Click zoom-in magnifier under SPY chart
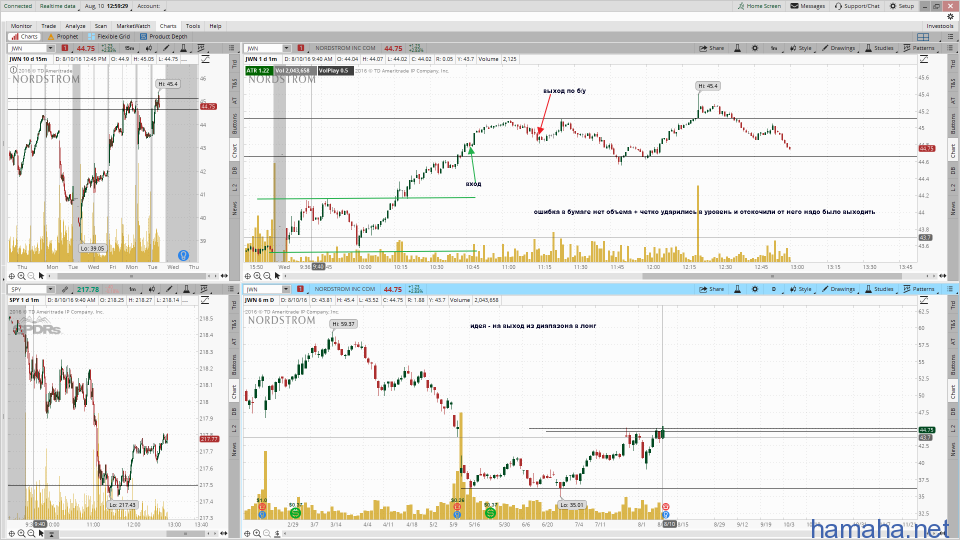This screenshot has height=540, width=960. (x=21, y=533)
